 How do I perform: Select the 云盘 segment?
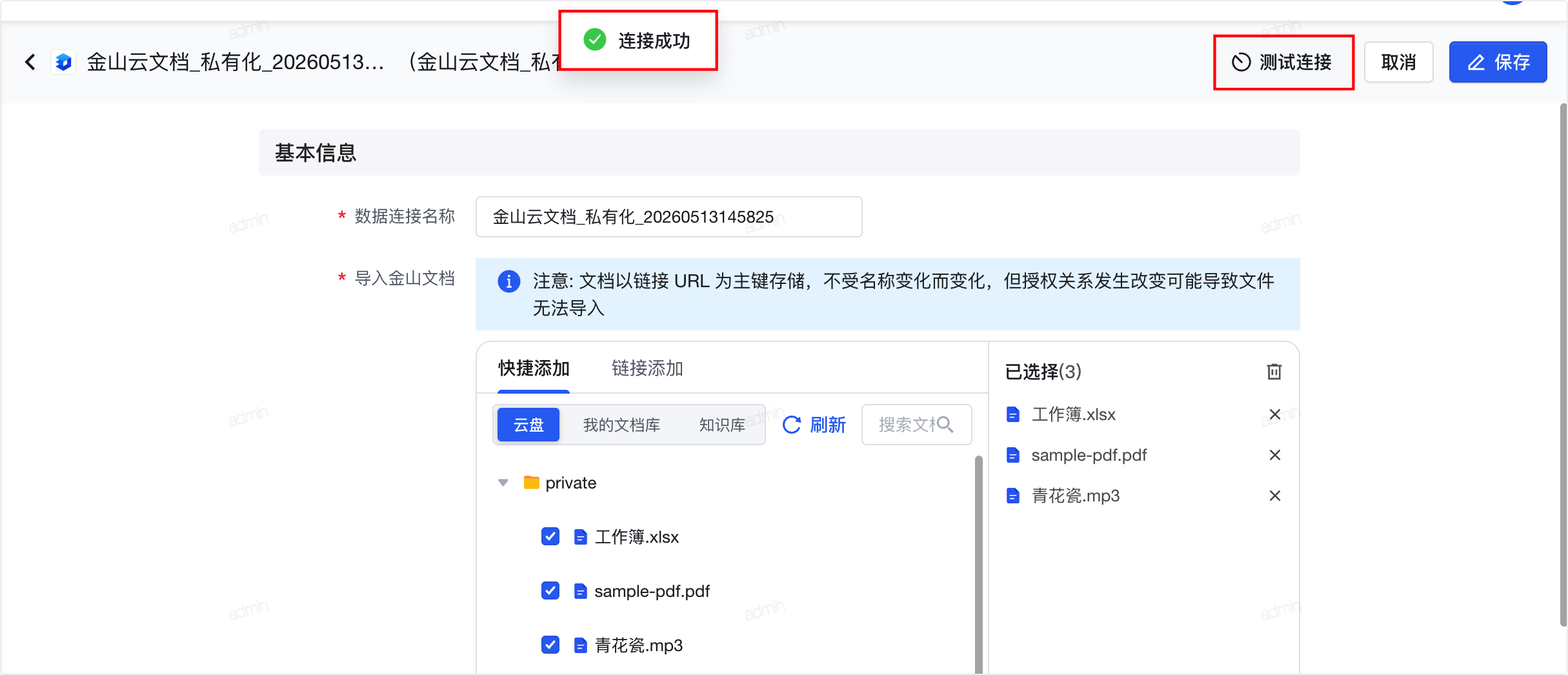pos(528,425)
